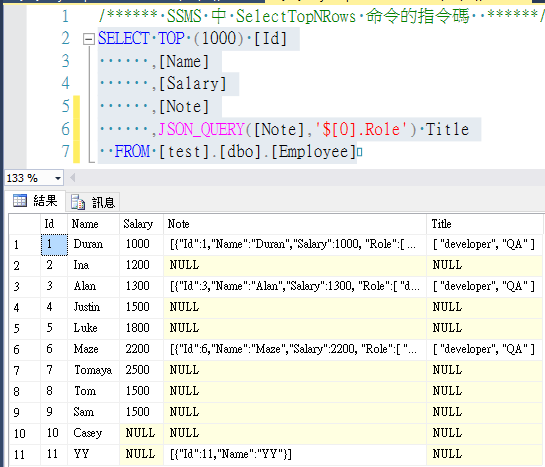
Task: Click the Luke name cell
Action: pyautogui.click(x=93, y=328)
